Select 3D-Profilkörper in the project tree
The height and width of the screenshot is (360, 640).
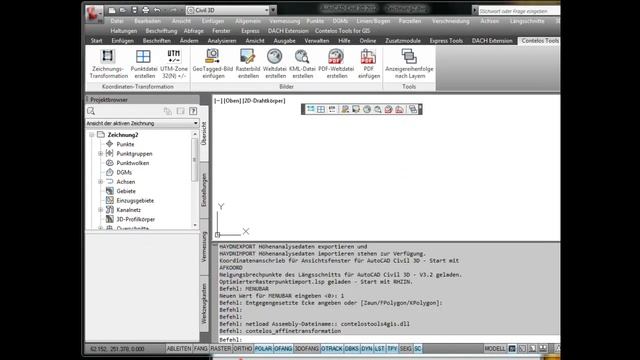click(x=136, y=219)
